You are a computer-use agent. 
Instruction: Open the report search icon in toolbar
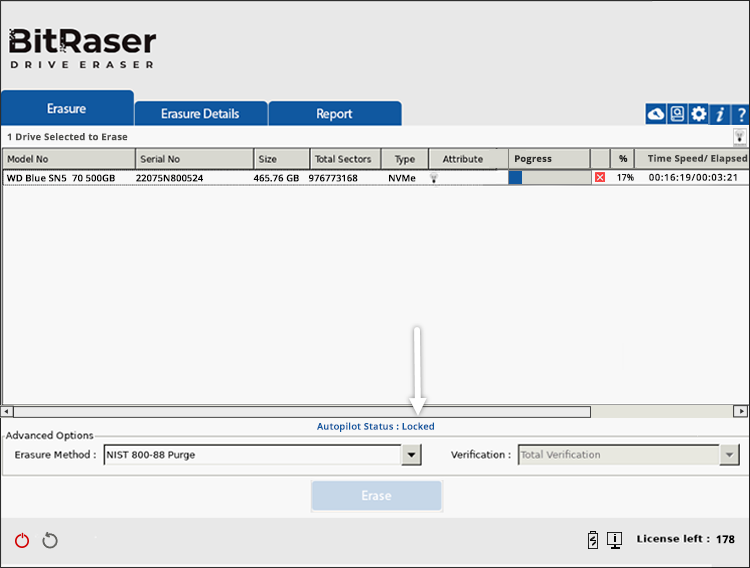click(677, 114)
